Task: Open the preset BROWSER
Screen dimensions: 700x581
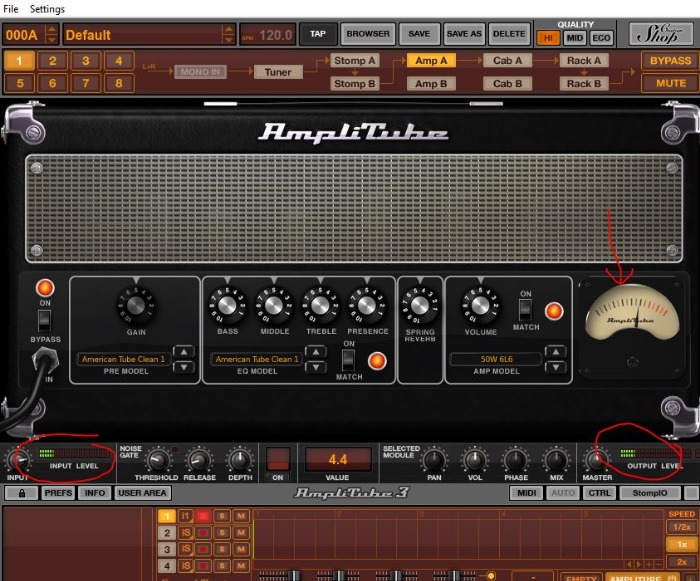Action: (x=368, y=34)
